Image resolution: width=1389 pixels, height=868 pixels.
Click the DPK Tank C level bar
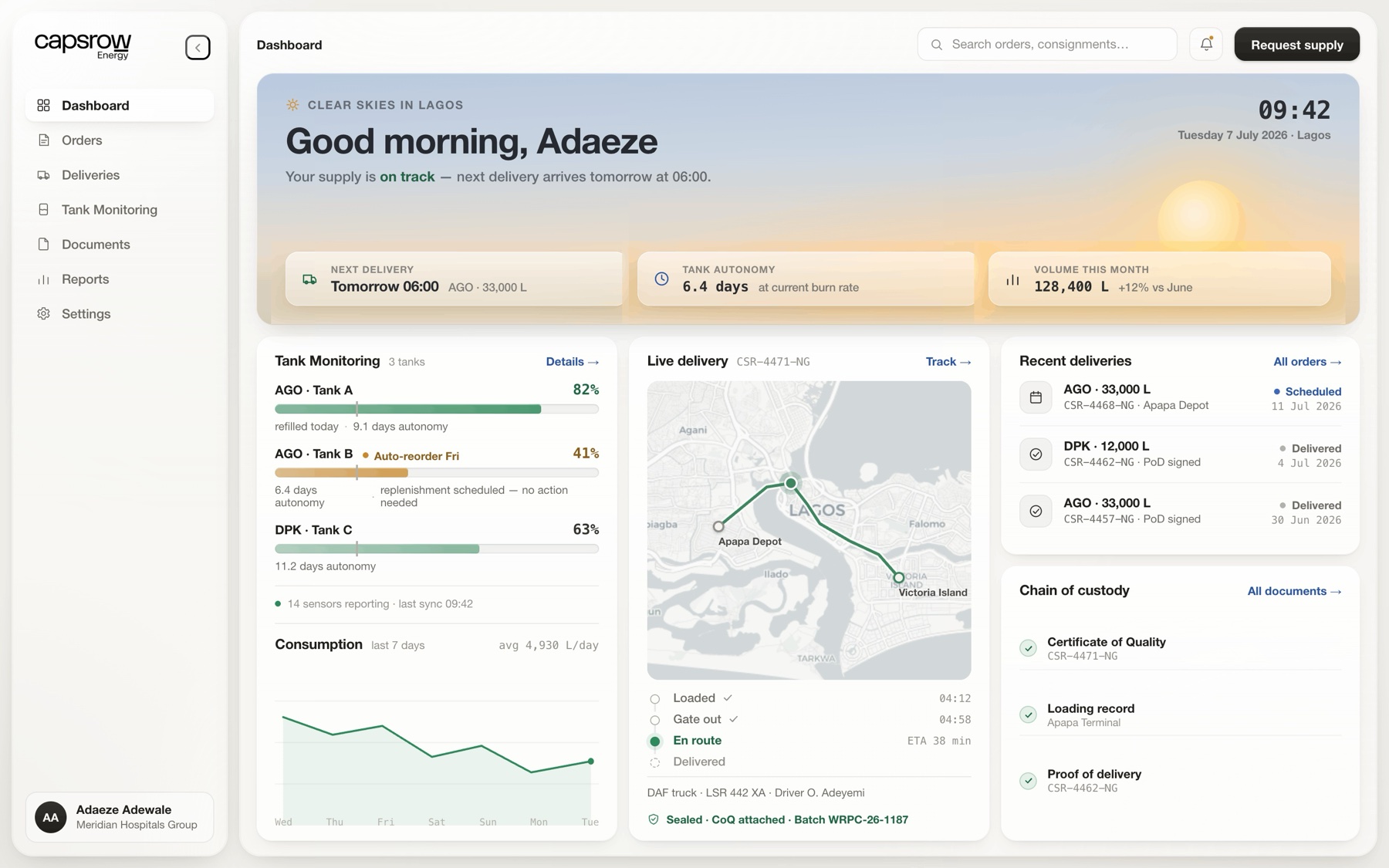[x=437, y=549]
